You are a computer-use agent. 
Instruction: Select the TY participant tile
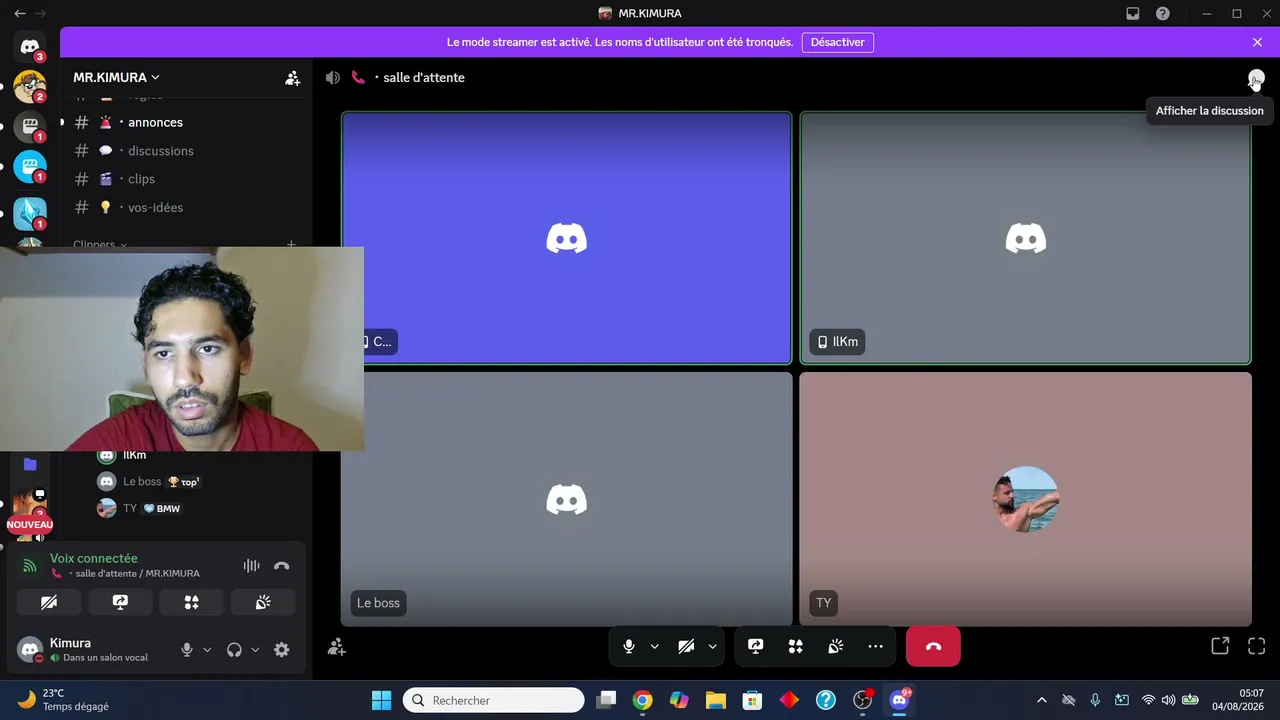point(1026,499)
